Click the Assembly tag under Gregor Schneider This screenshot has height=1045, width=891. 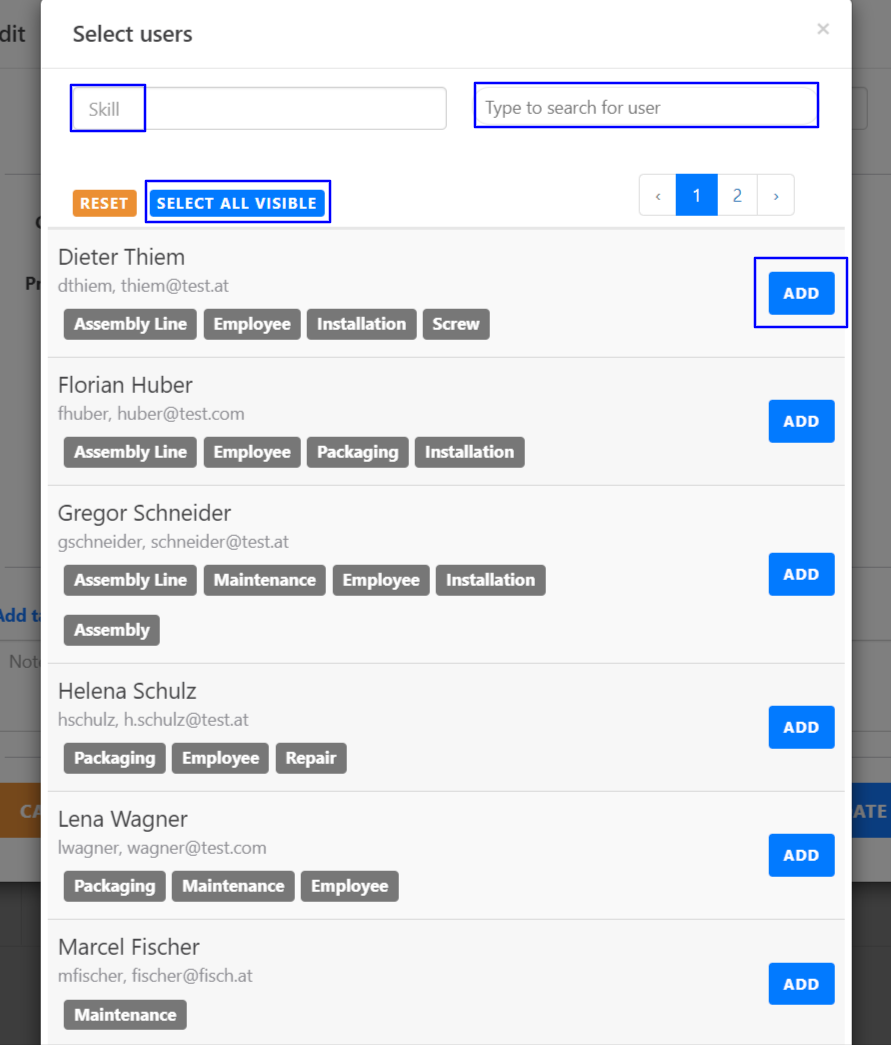point(111,630)
